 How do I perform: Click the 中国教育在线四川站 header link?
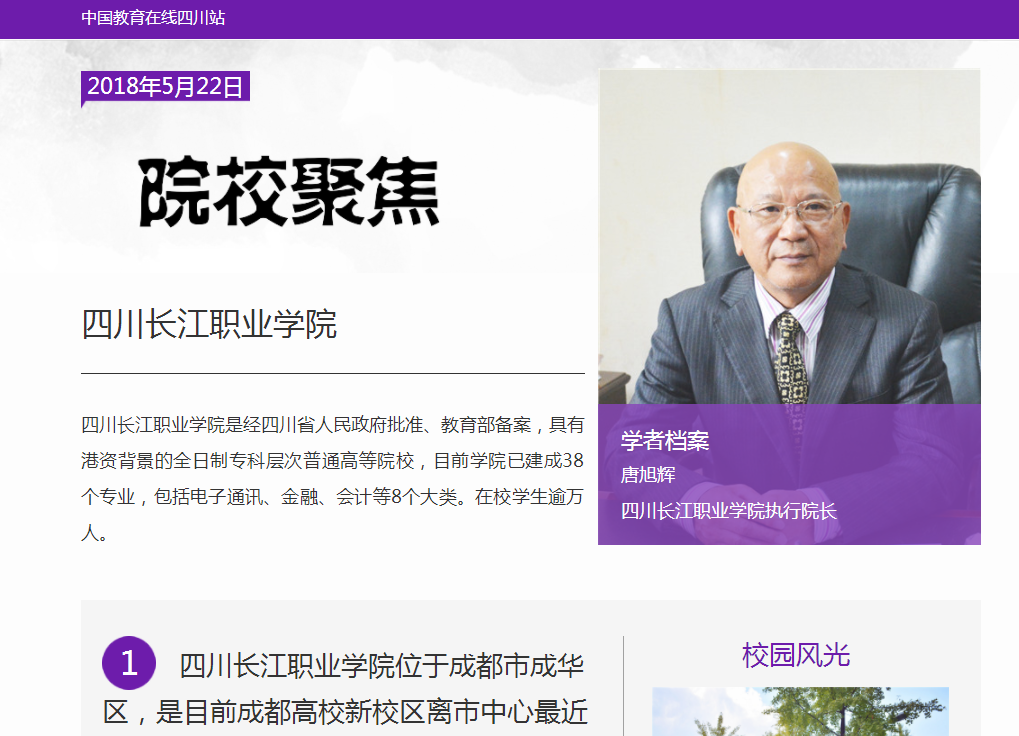[153, 18]
